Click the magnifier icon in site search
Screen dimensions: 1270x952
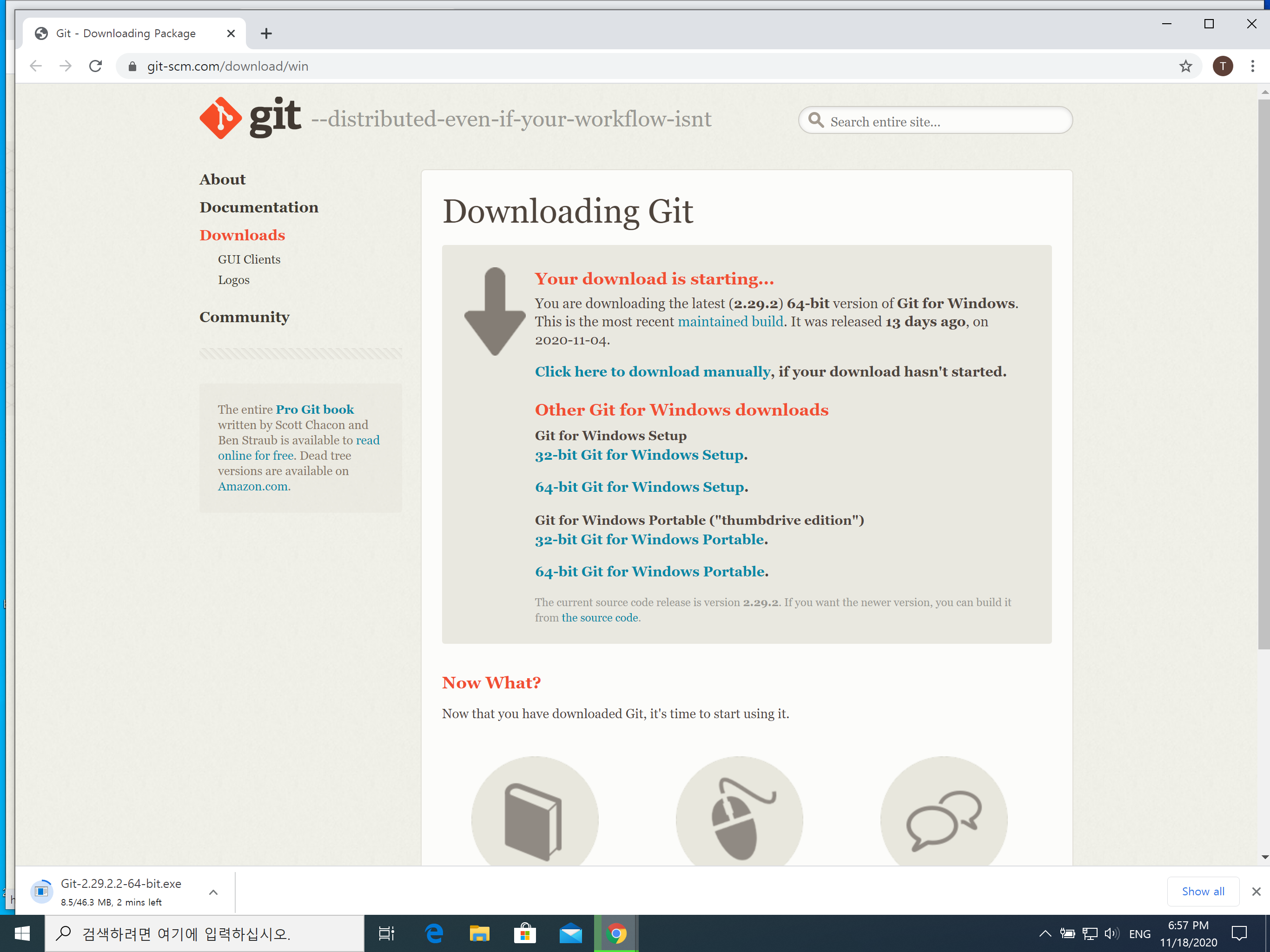pos(816,120)
